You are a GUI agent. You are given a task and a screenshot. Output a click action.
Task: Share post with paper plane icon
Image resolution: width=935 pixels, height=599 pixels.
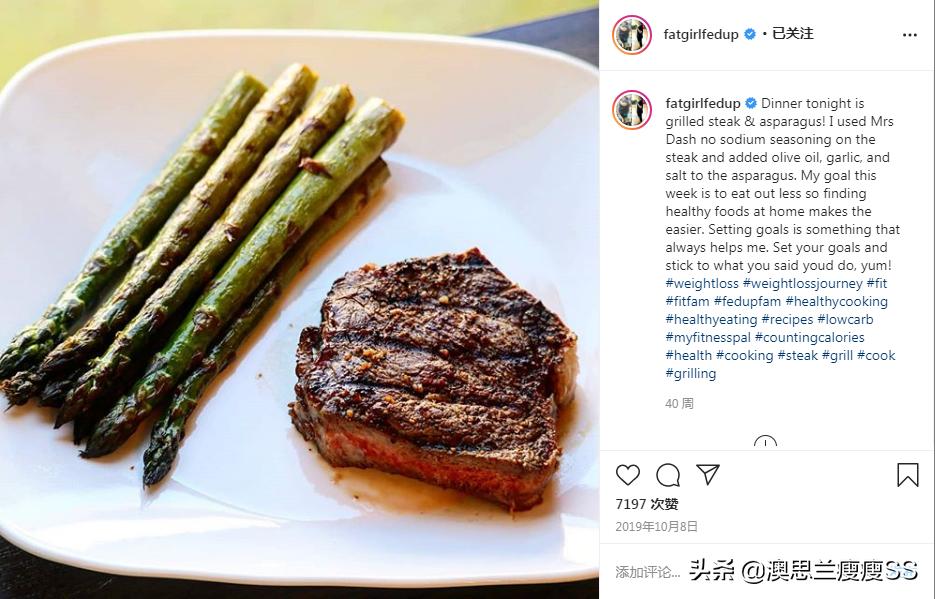click(x=708, y=474)
